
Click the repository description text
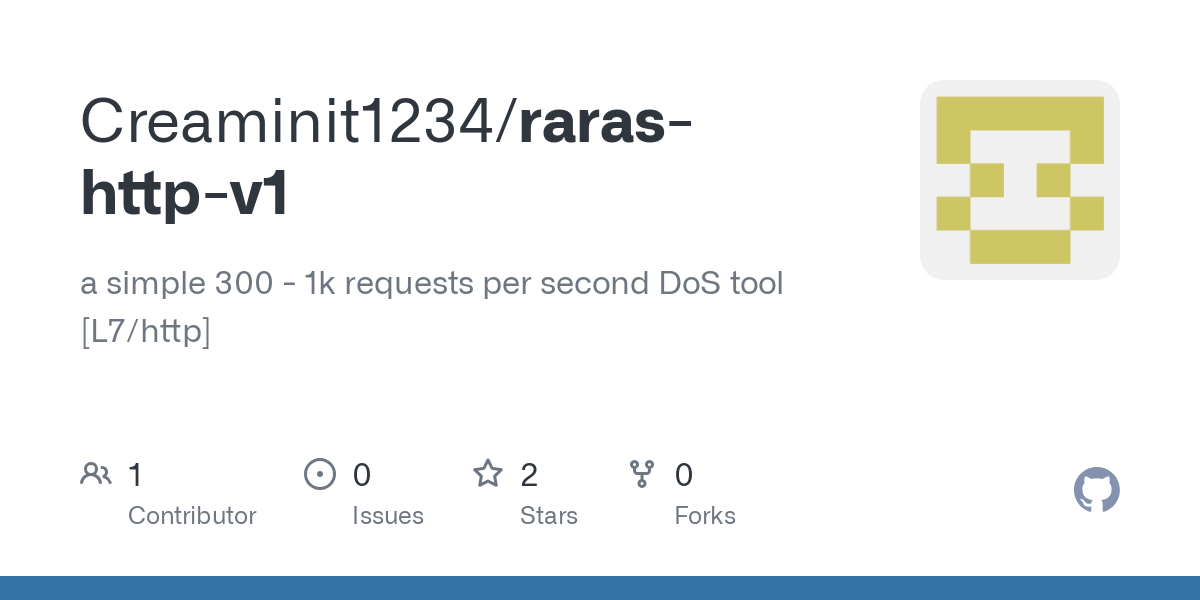tap(431, 284)
